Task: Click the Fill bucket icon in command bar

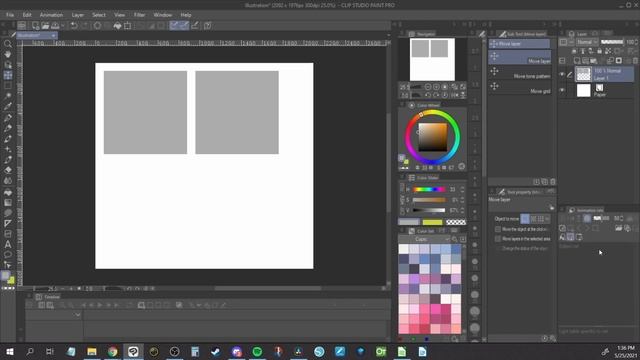Action: tap(118, 26)
